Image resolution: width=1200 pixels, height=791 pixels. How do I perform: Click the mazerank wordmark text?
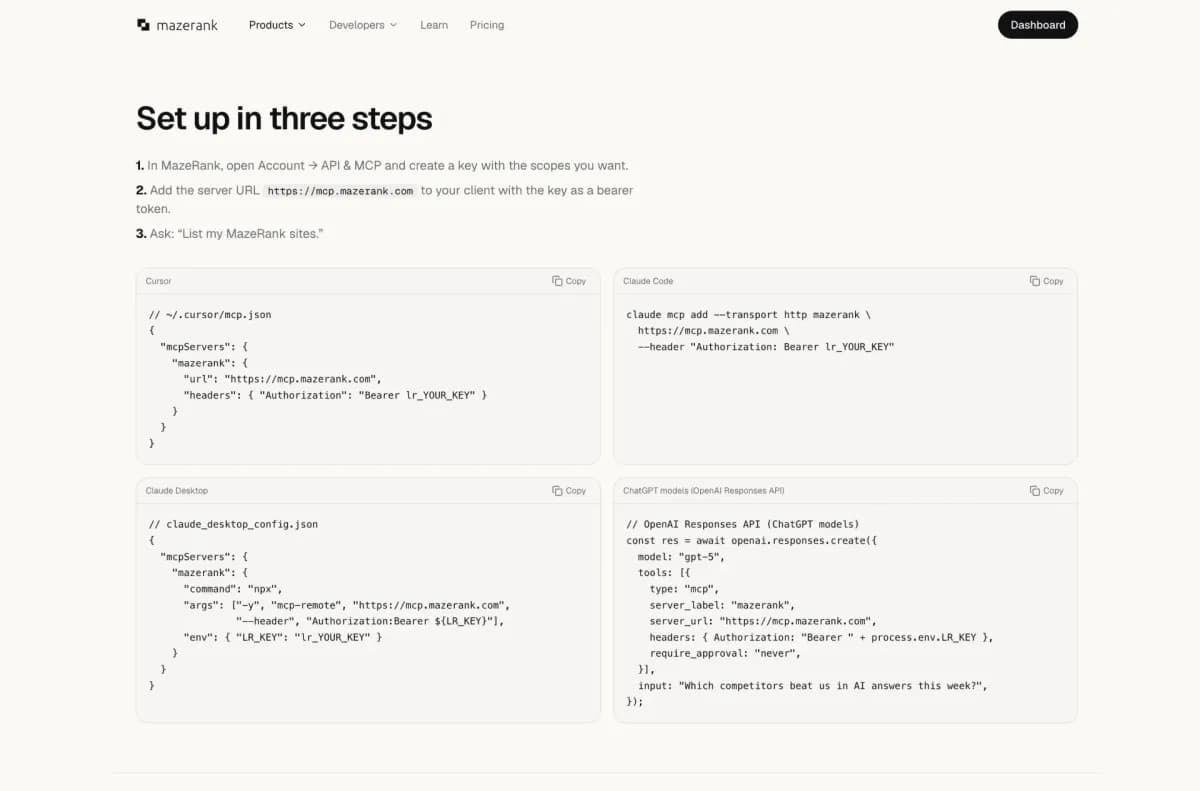click(187, 25)
